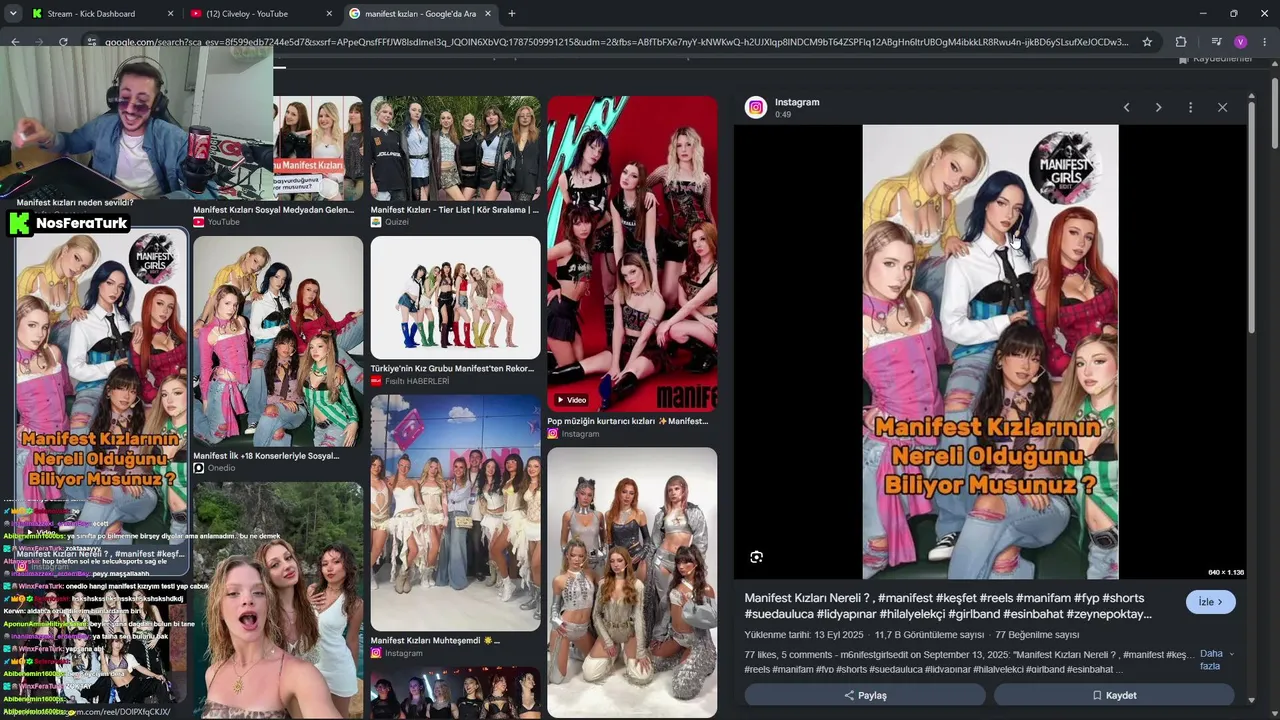Show the previous image in preview panel
1280x720 pixels.
[1126, 107]
